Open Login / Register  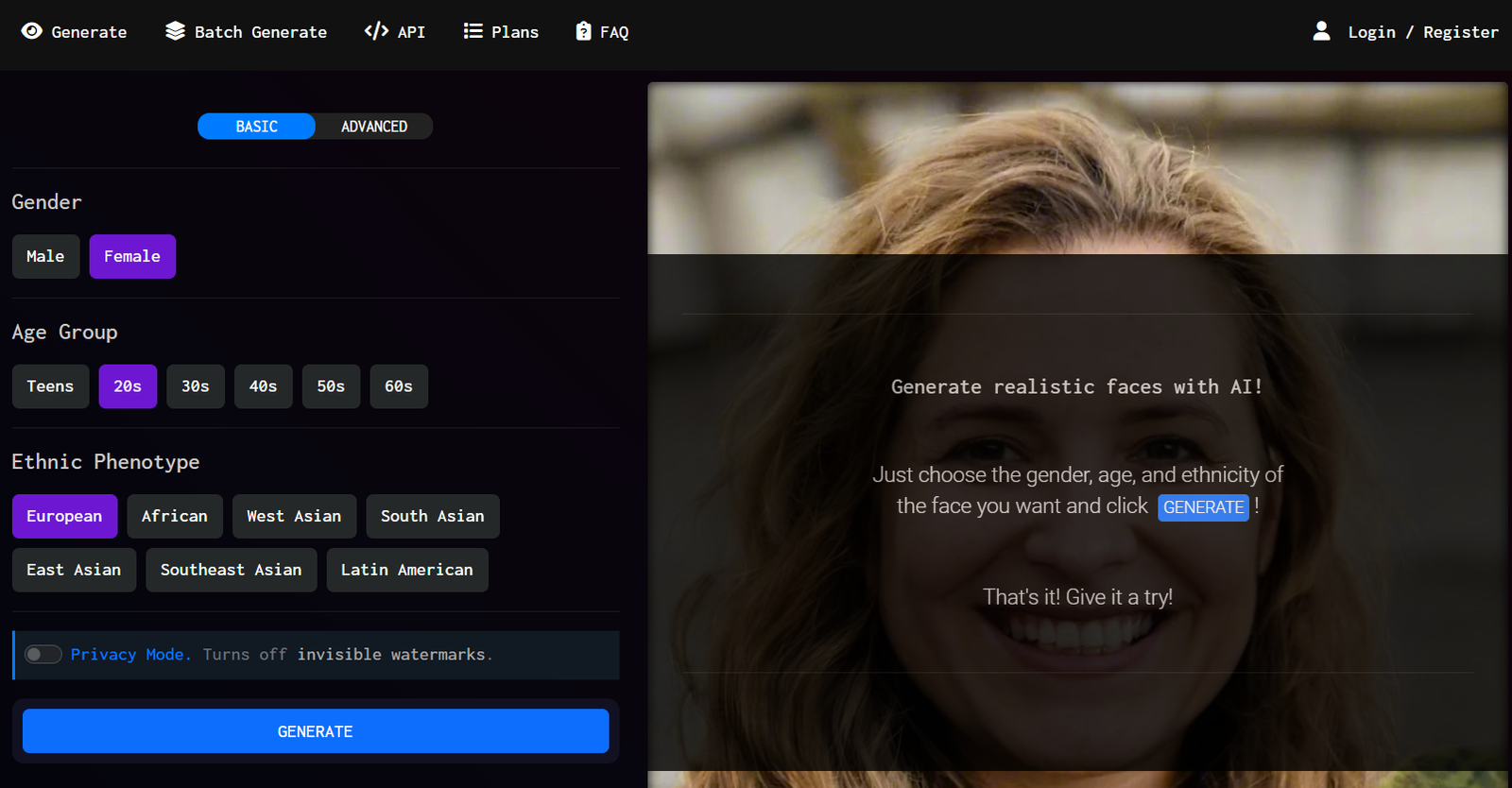[x=1405, y=31]
